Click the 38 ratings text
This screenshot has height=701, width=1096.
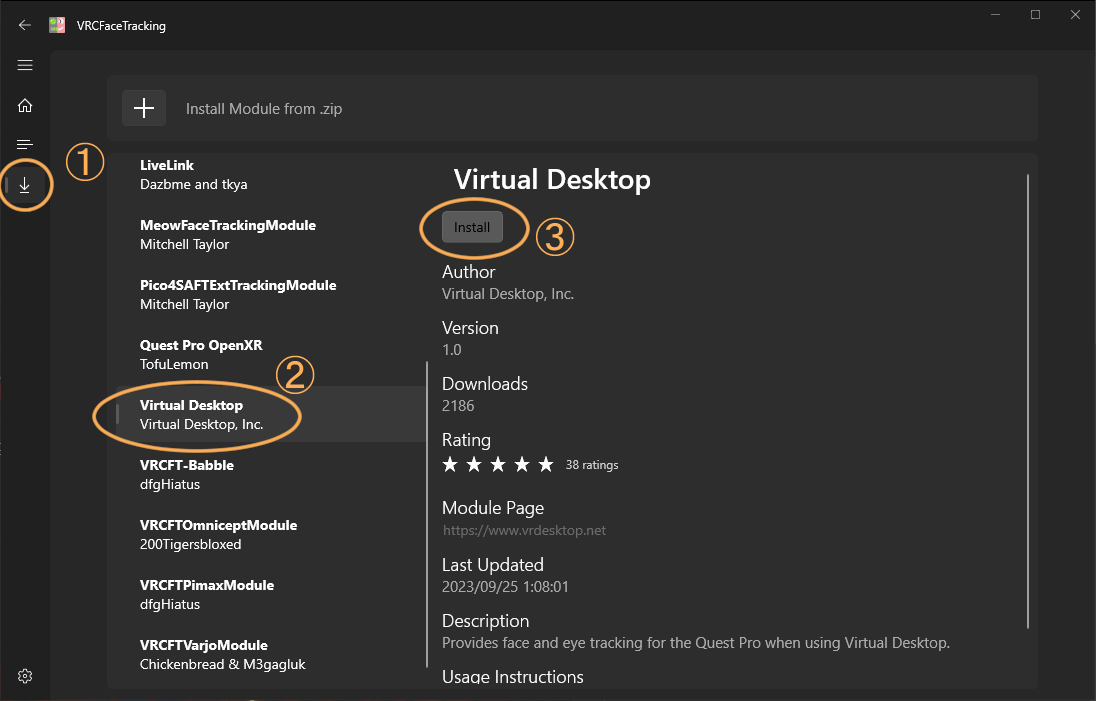click(x=592, y=465)
